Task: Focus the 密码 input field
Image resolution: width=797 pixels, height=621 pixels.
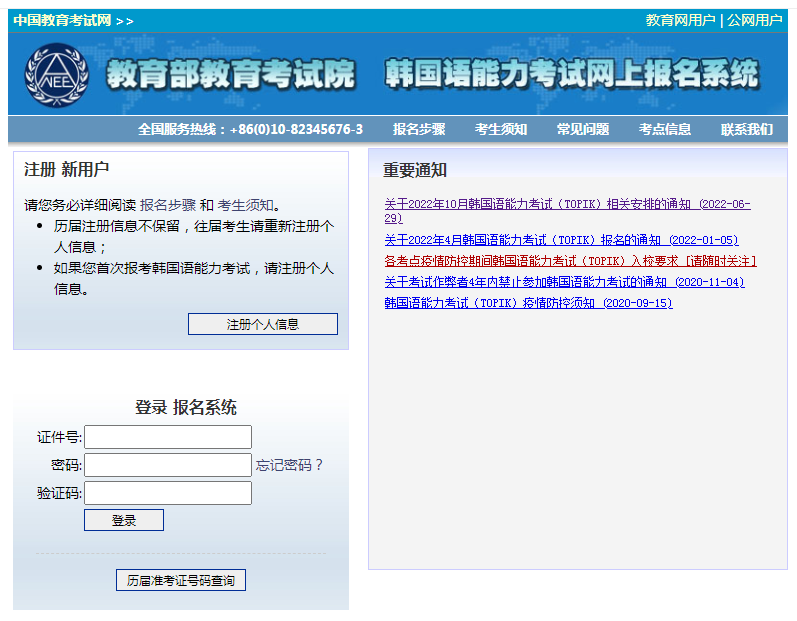Action: pos(168,465)
